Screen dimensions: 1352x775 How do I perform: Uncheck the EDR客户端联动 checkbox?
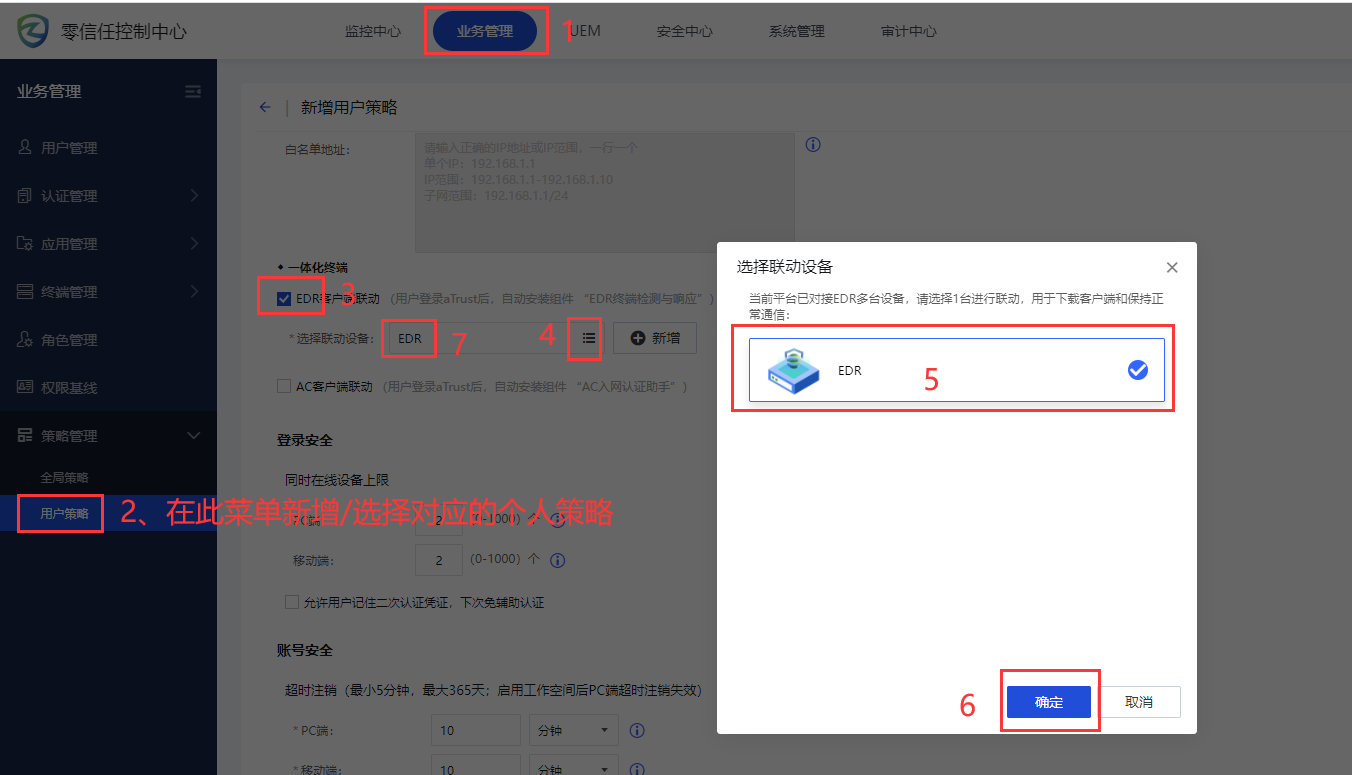coord(284,298)
